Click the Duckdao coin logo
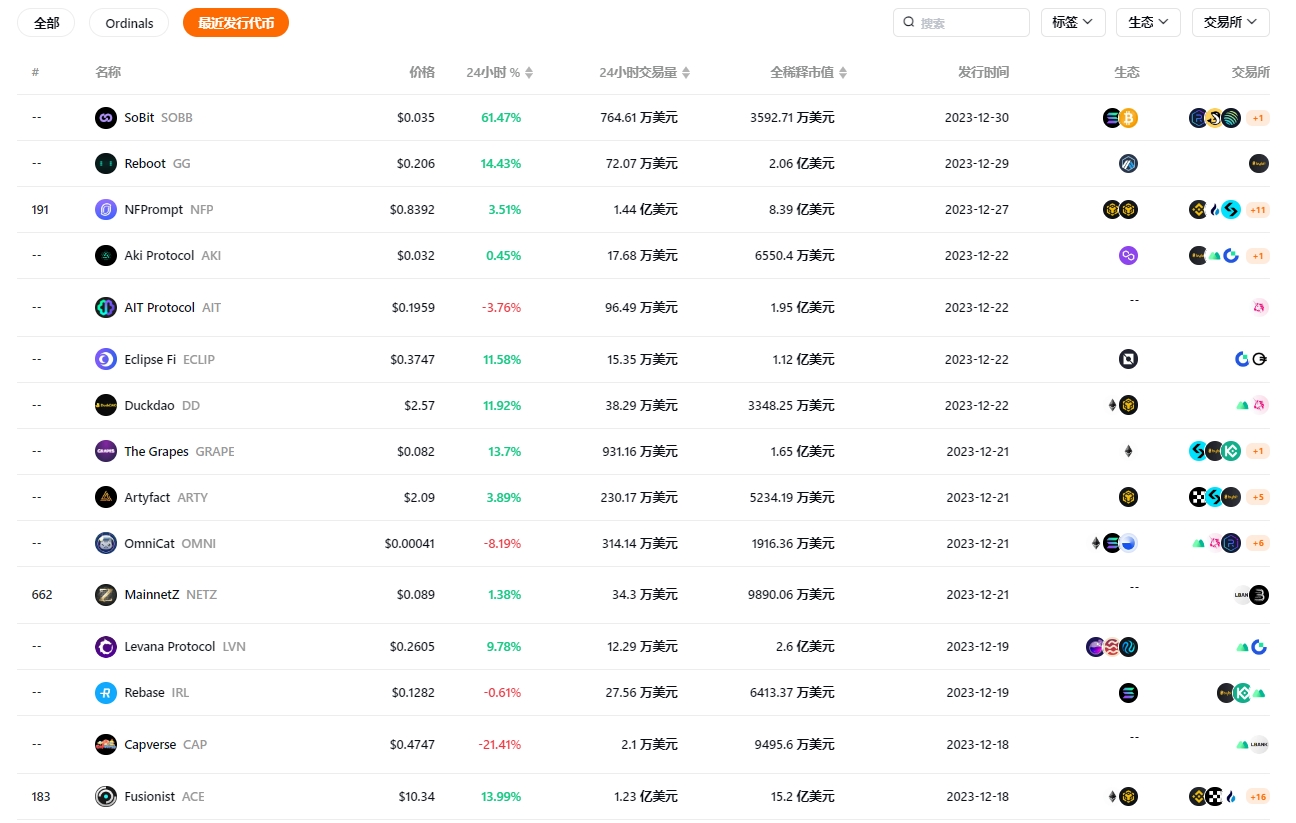Viewport: 1296px width, 823px height. coord(106,406)
